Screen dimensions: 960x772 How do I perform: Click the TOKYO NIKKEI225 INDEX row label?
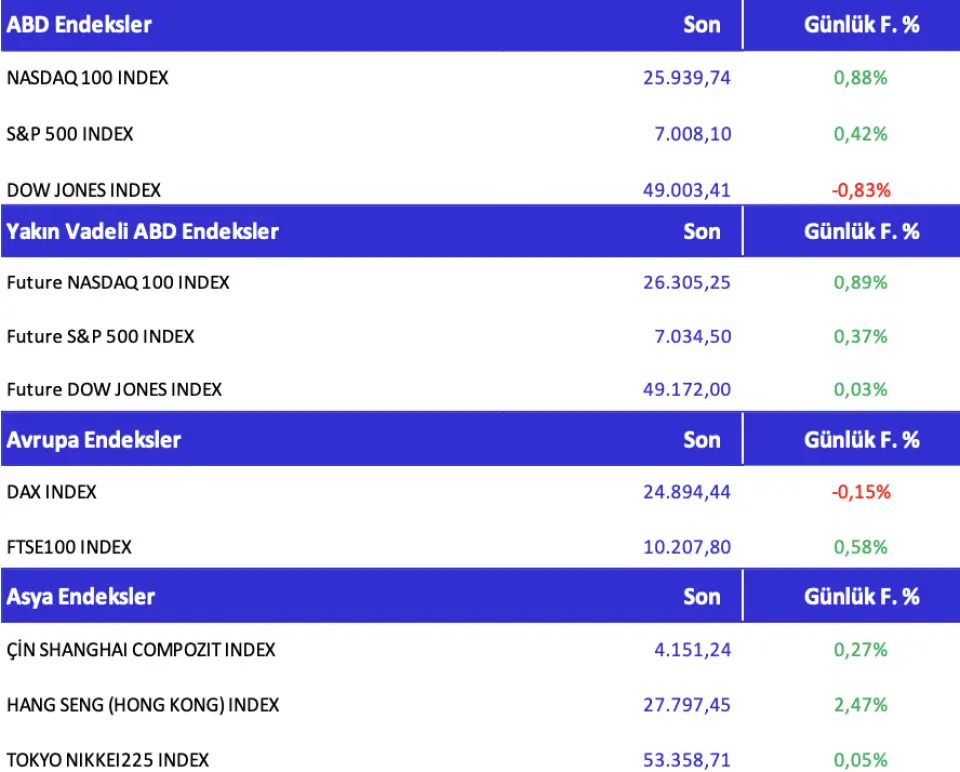click(x=108, y=760)
